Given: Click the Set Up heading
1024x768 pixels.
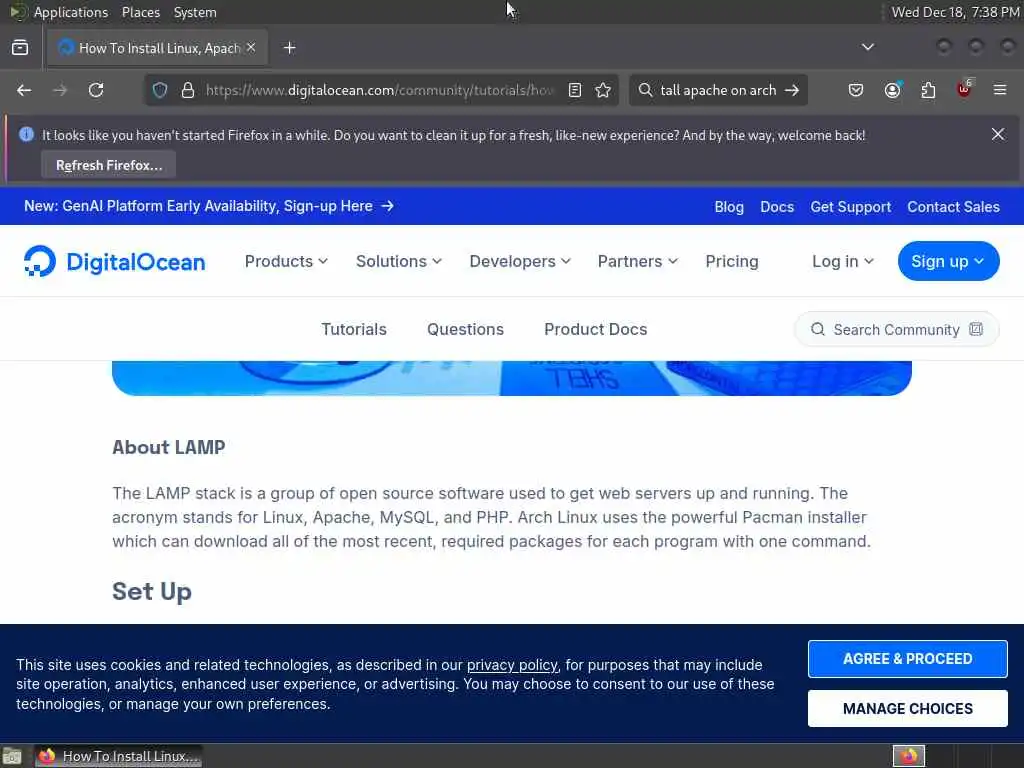Looking at the screenshot, I should [152, 591].
